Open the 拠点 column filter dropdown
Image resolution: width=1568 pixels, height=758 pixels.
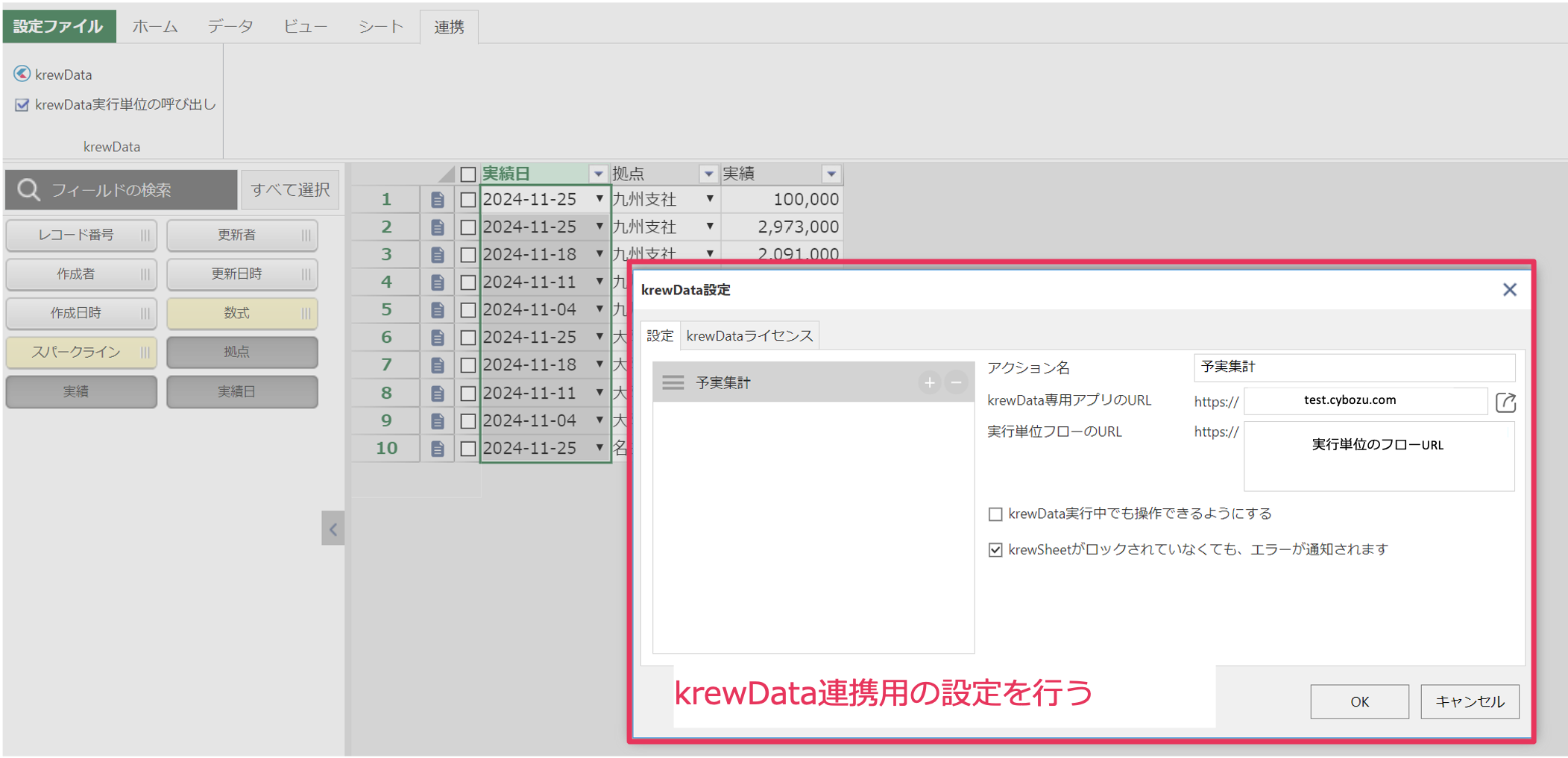tap(708, 174)
